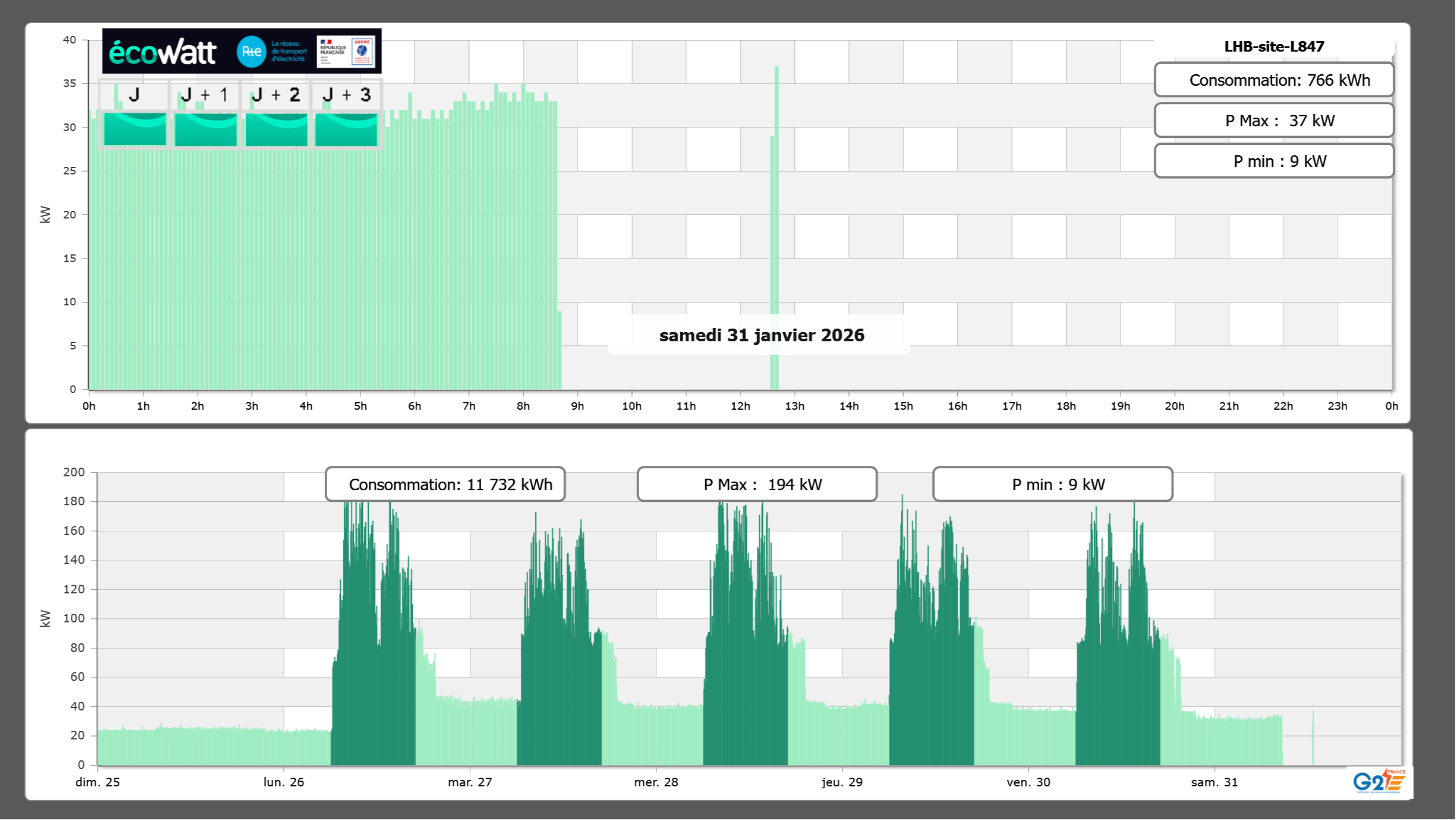This screenshot has width=1456, height=820.
Task: Click the weekly Consommation 11 732 kWh box
Action: [x=445, y=484]
